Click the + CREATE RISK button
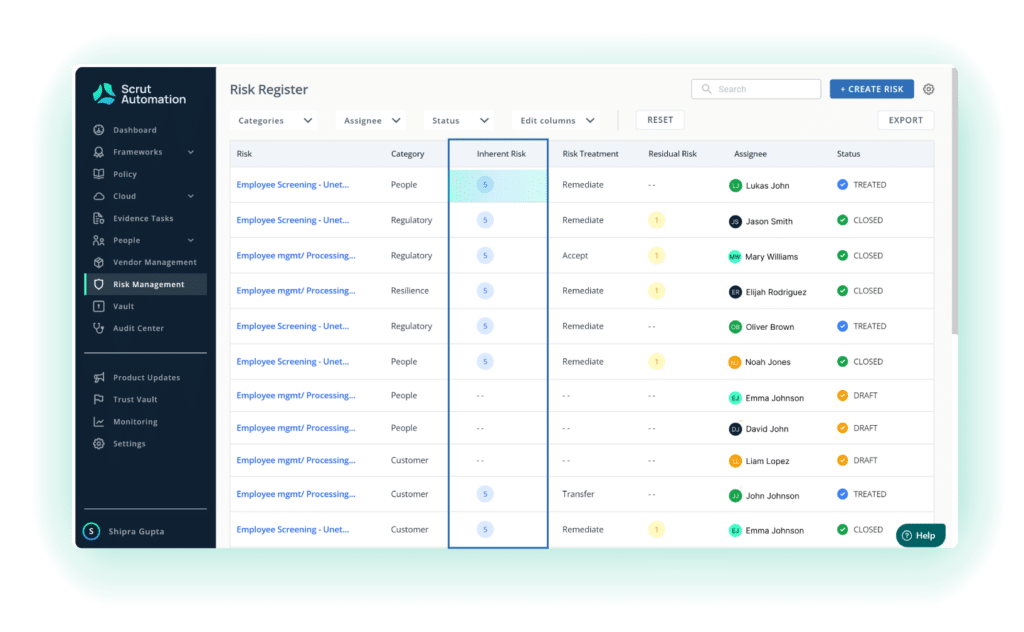The width and height of the screenshot is (1024, 632). tap(871, 89)
